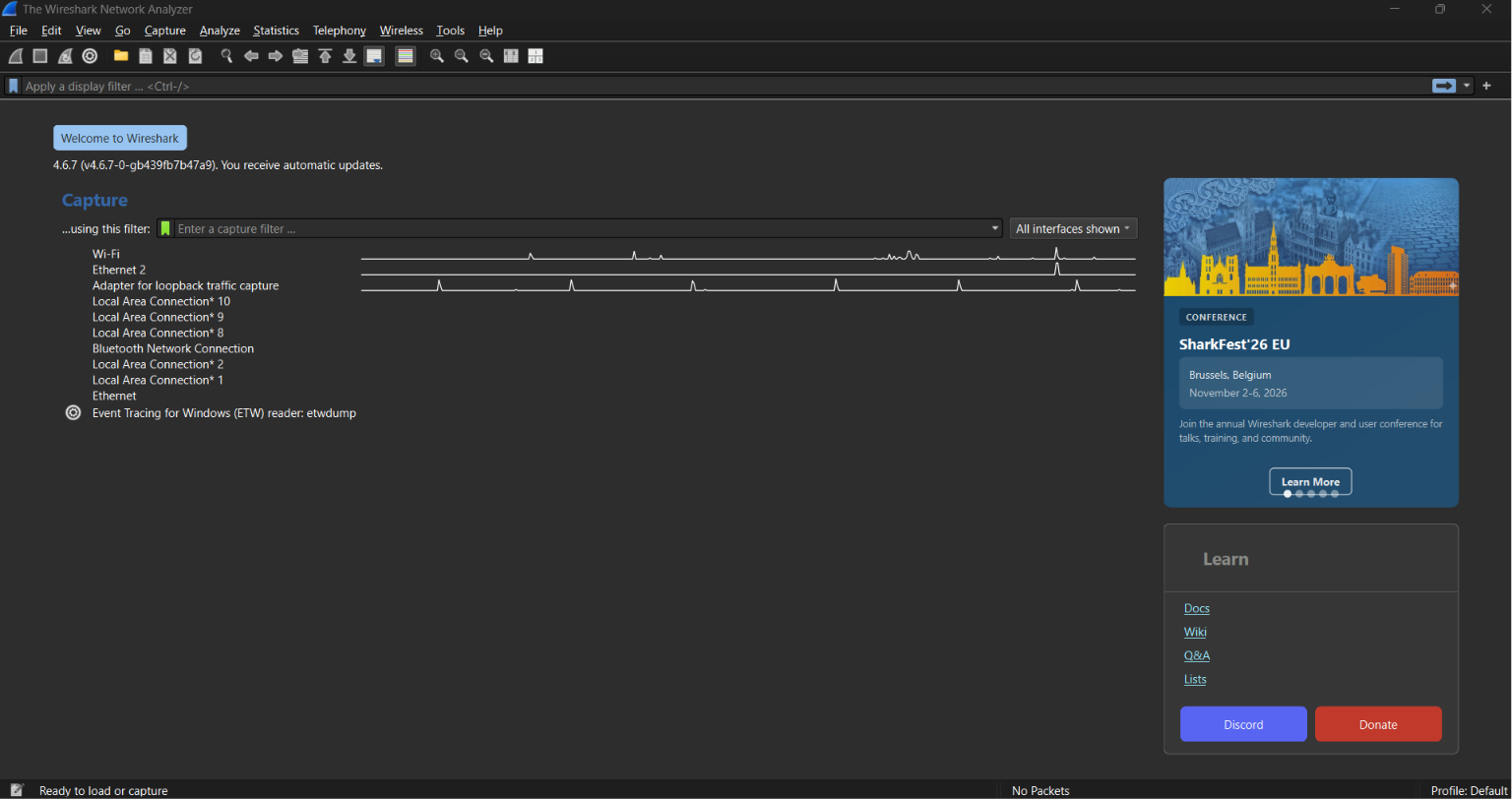
Task: Click display filter bookmark icon
Action: pos(14,87)
